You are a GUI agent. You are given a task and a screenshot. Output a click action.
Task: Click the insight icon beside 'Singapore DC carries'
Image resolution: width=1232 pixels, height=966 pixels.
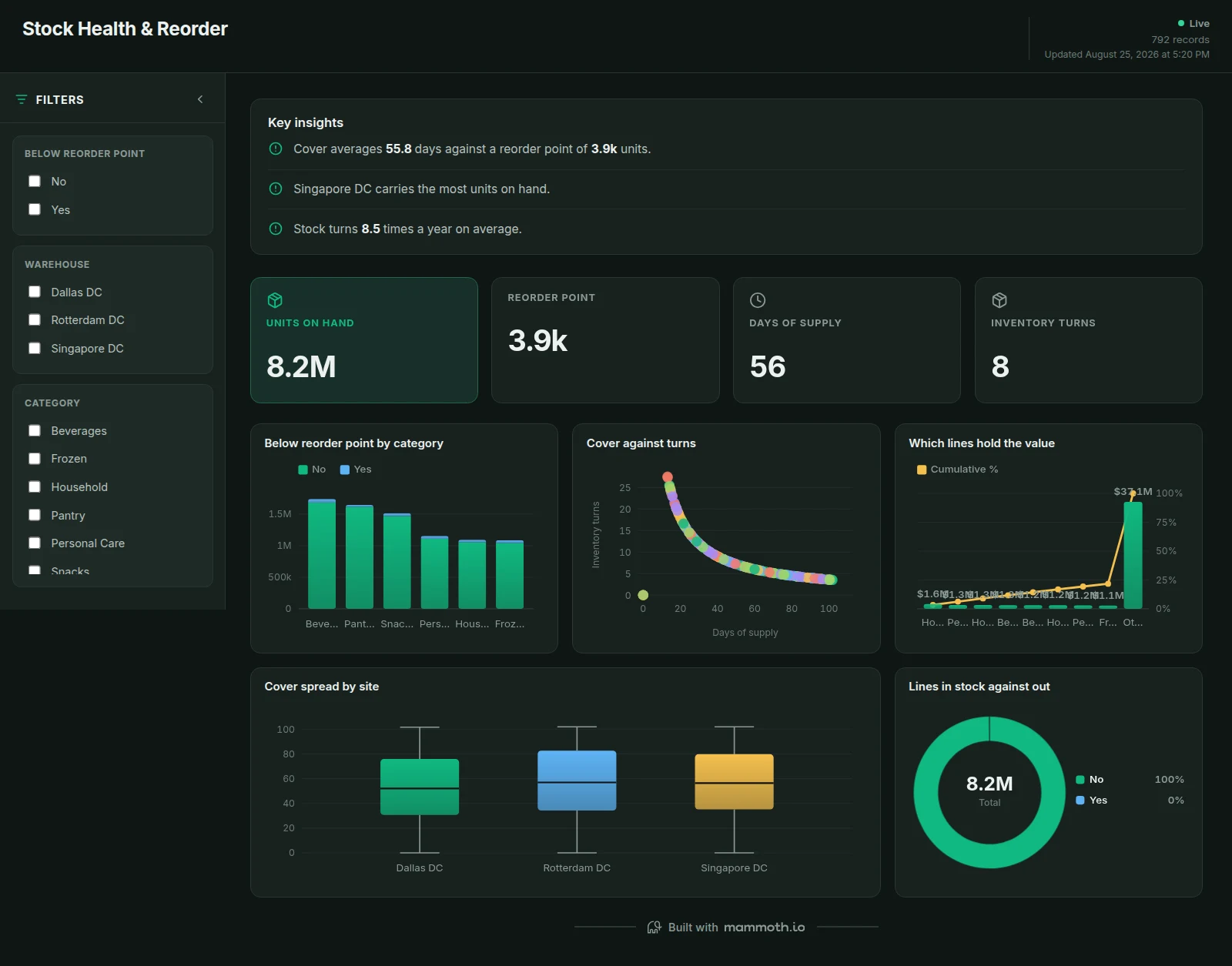[276, 189]
